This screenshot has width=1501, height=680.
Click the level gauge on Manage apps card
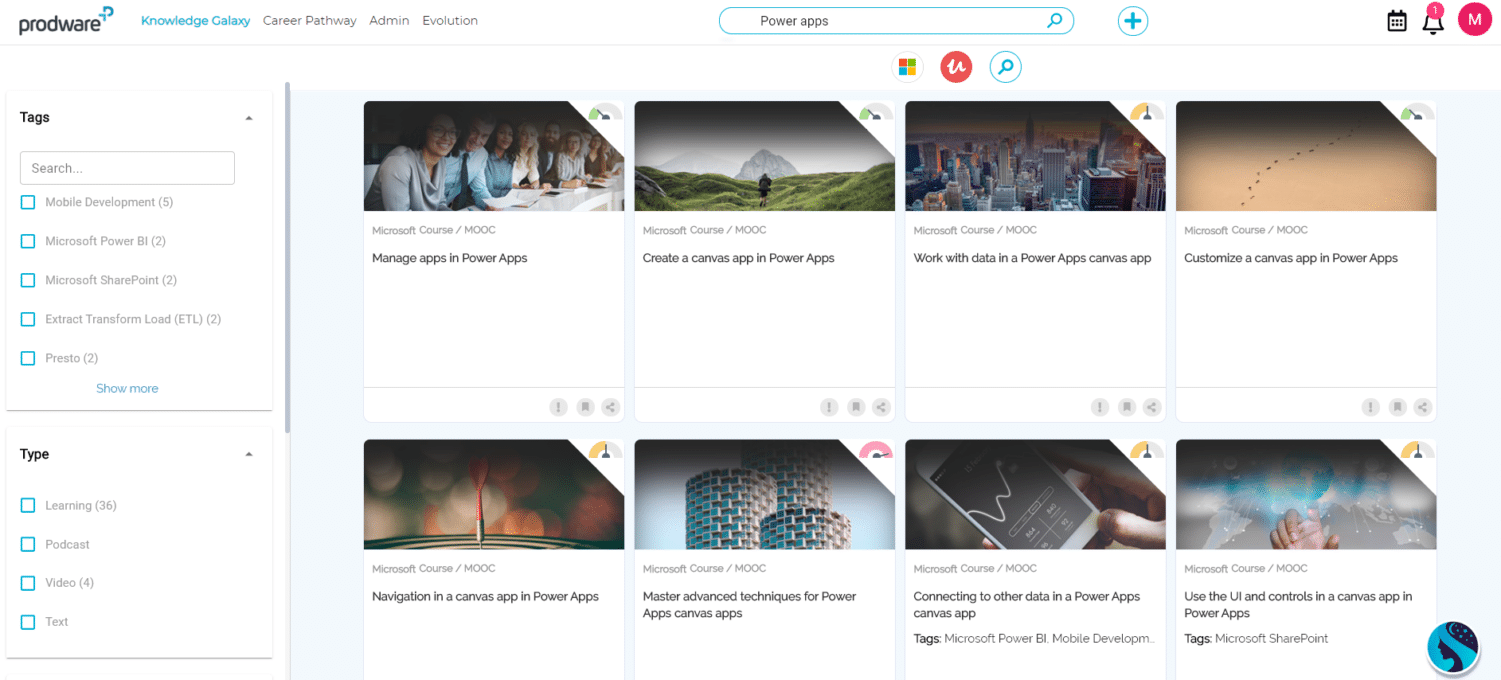pyautogui.click(x=605, y=112)
